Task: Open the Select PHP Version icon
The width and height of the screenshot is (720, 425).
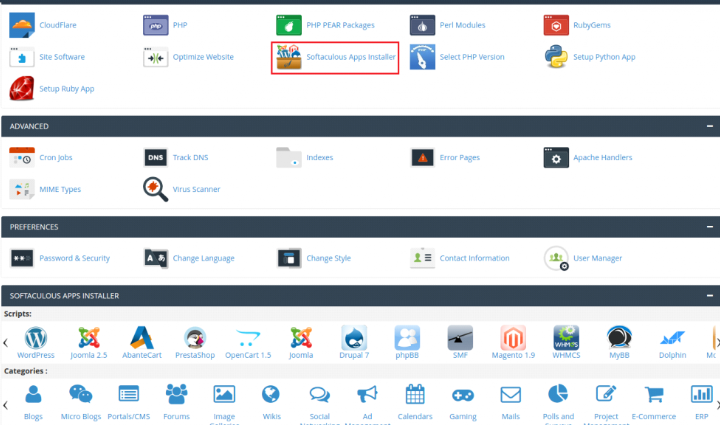Action: pos(422,57)
